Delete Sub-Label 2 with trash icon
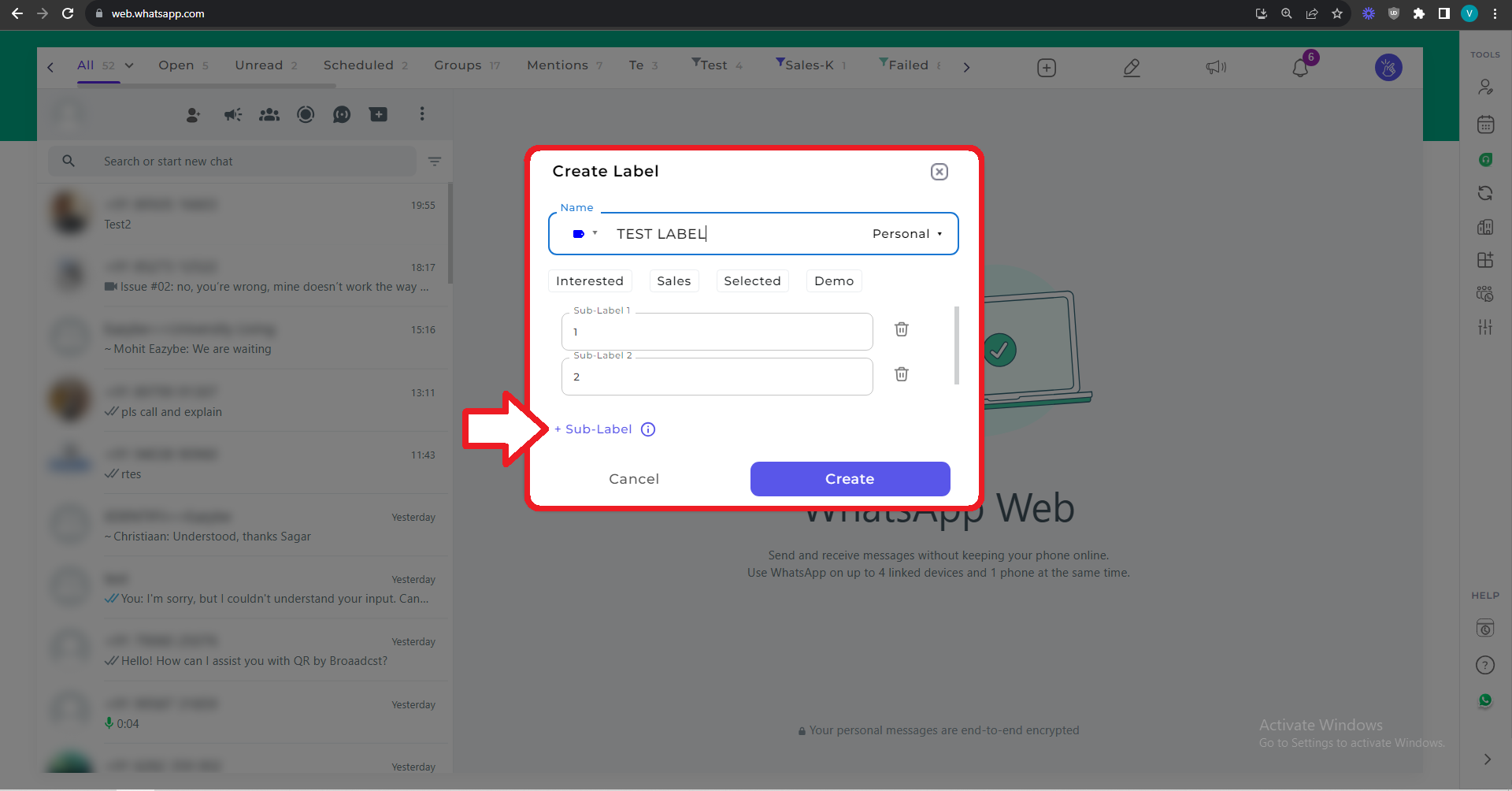1512x791 pixels. click(x=902, y=374)
